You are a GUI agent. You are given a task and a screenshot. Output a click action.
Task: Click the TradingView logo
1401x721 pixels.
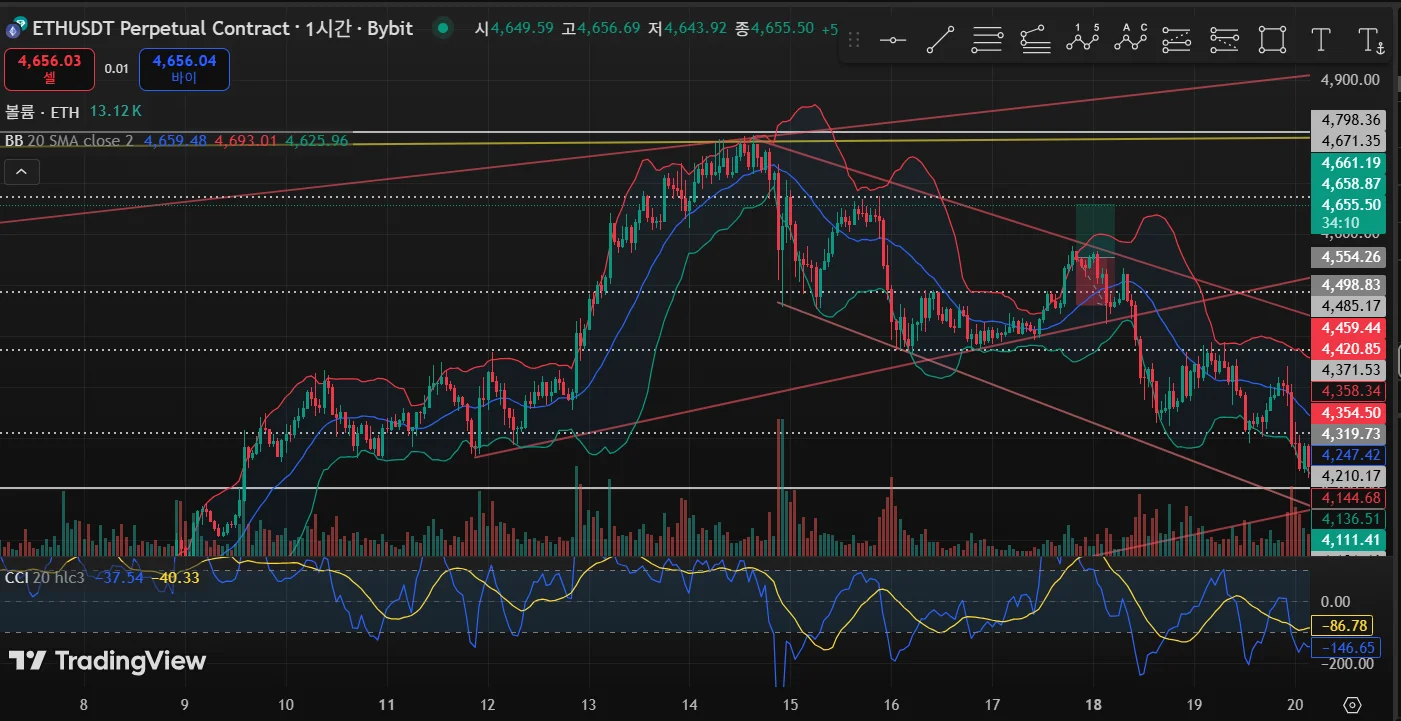tap(107, 661)
